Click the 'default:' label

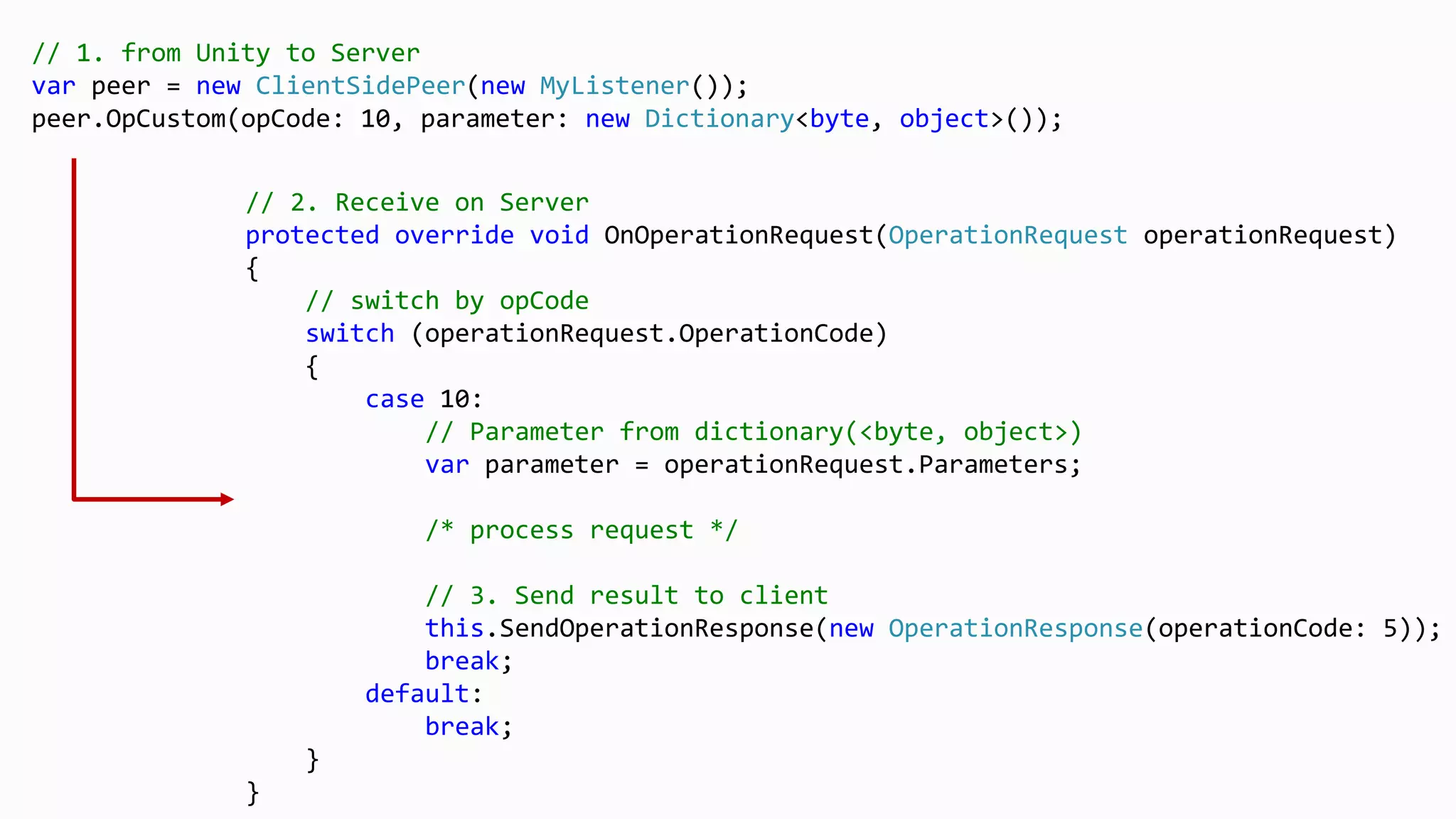424,694
